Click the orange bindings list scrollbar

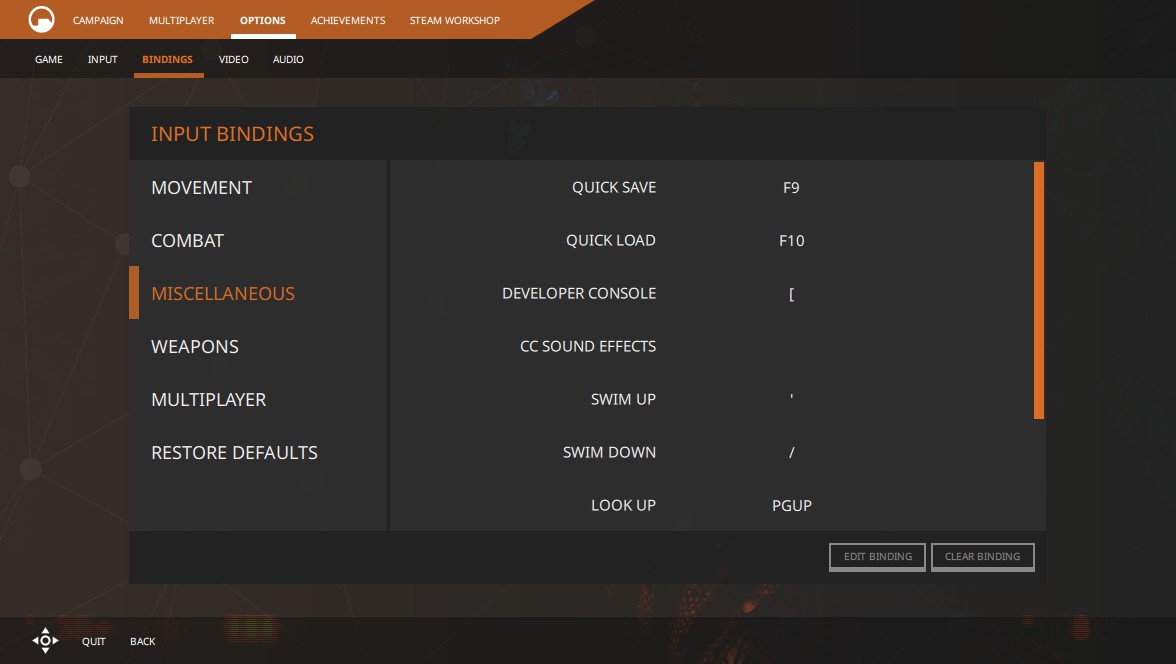(1039, 290)
